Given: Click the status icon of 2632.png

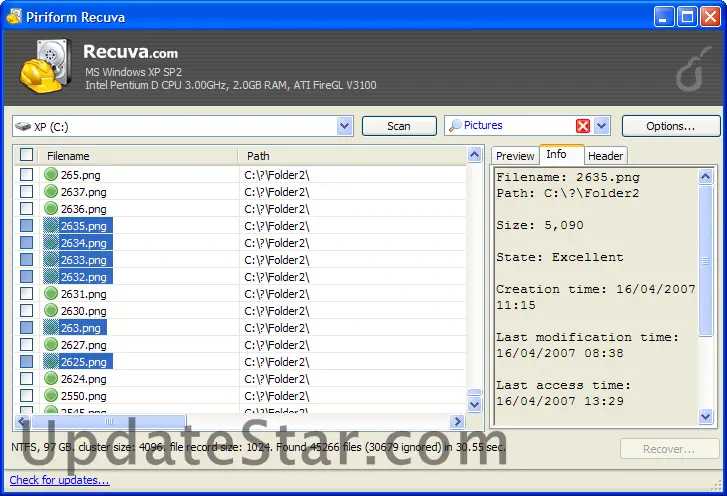Looking at the screenshot, I should (x=51, y=277).
